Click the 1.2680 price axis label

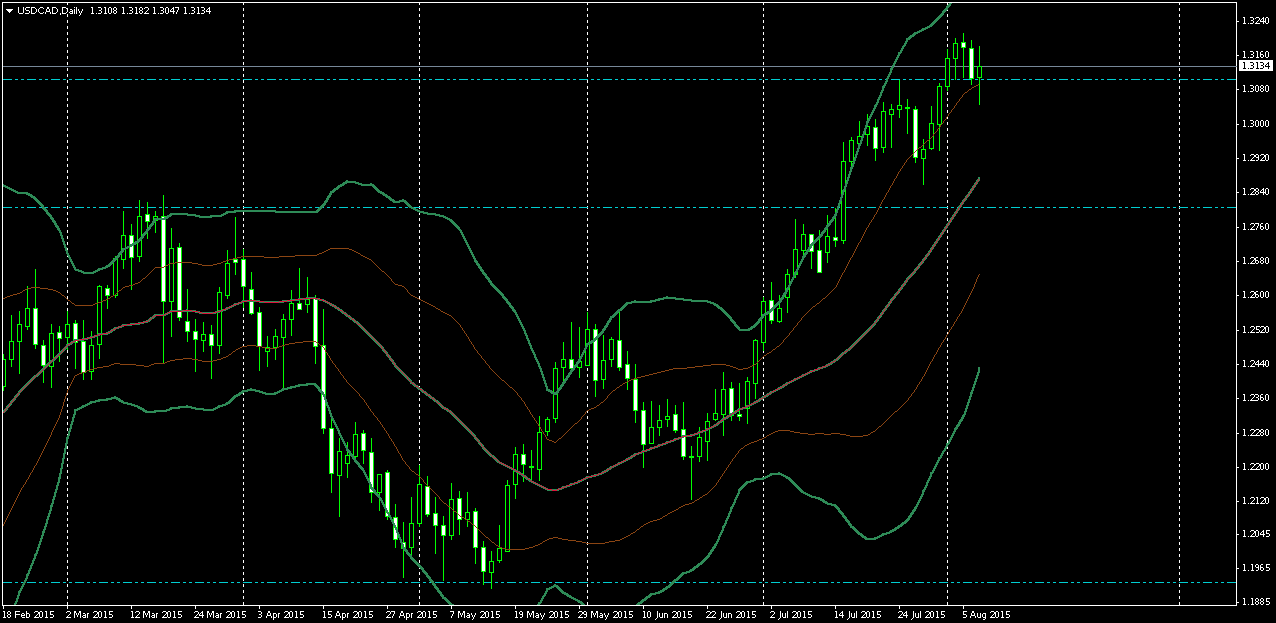[1254, 261]
